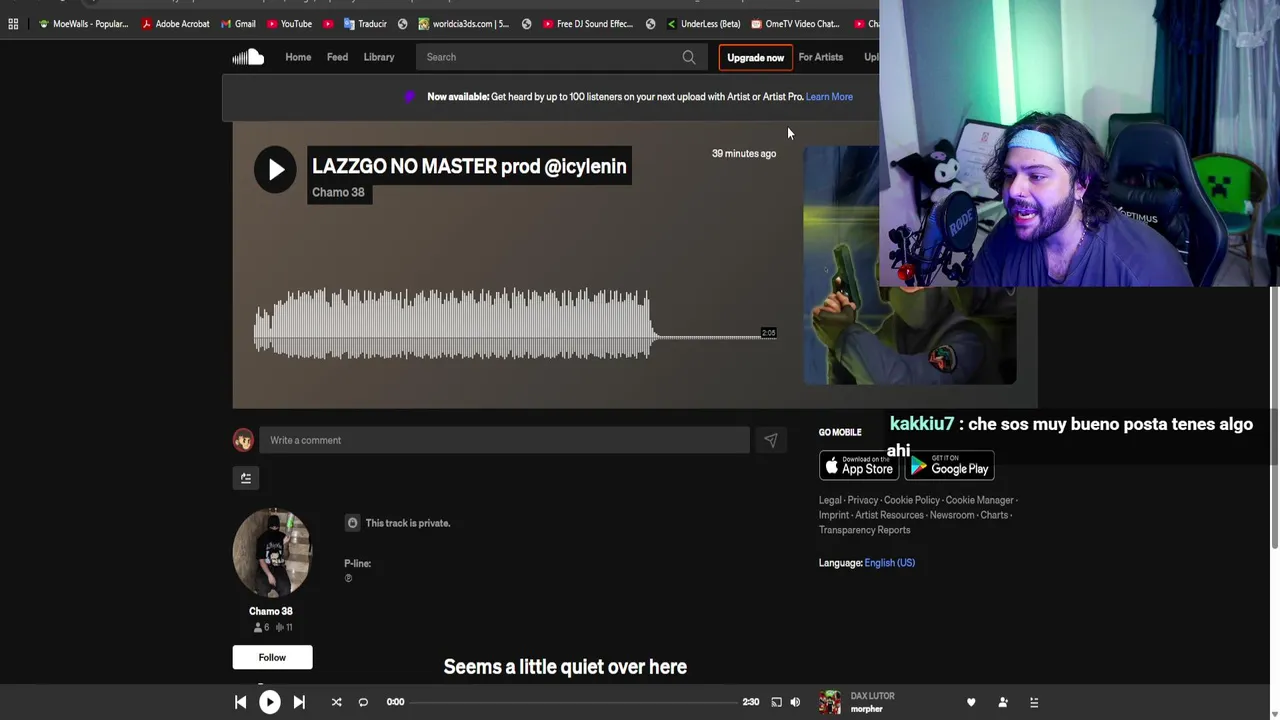Viewport: 1280px width, 720px height.
Task: Toggle repeat in the player bar
Action: click(363, 702)
